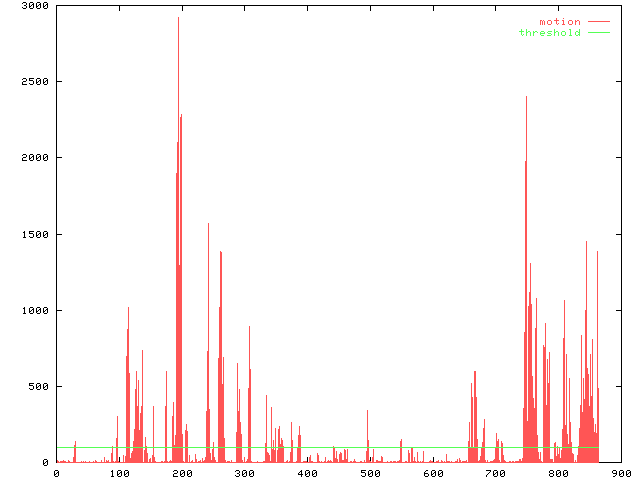The height and width of the screenshot is (480, 640).
Task: Select the red motion legend line sample
Action: point(598,22)
